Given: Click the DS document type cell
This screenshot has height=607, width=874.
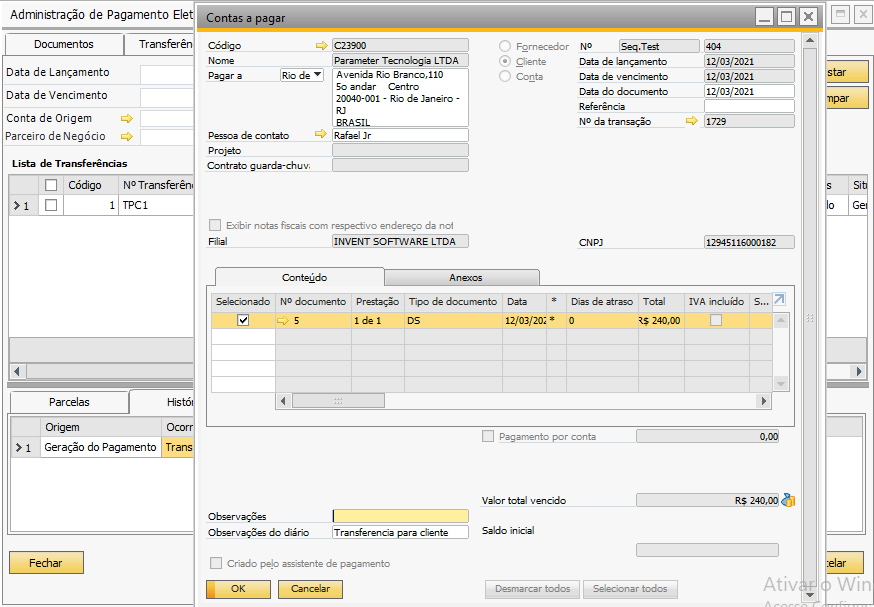Looking at the screenshot, I should pos(453,321).
